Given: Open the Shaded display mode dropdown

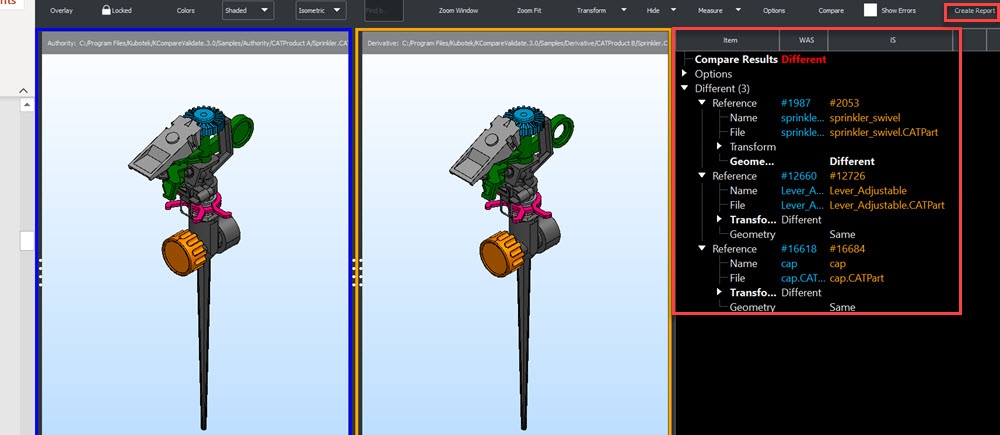Looking at the screenshot, I should pos(248,10).
